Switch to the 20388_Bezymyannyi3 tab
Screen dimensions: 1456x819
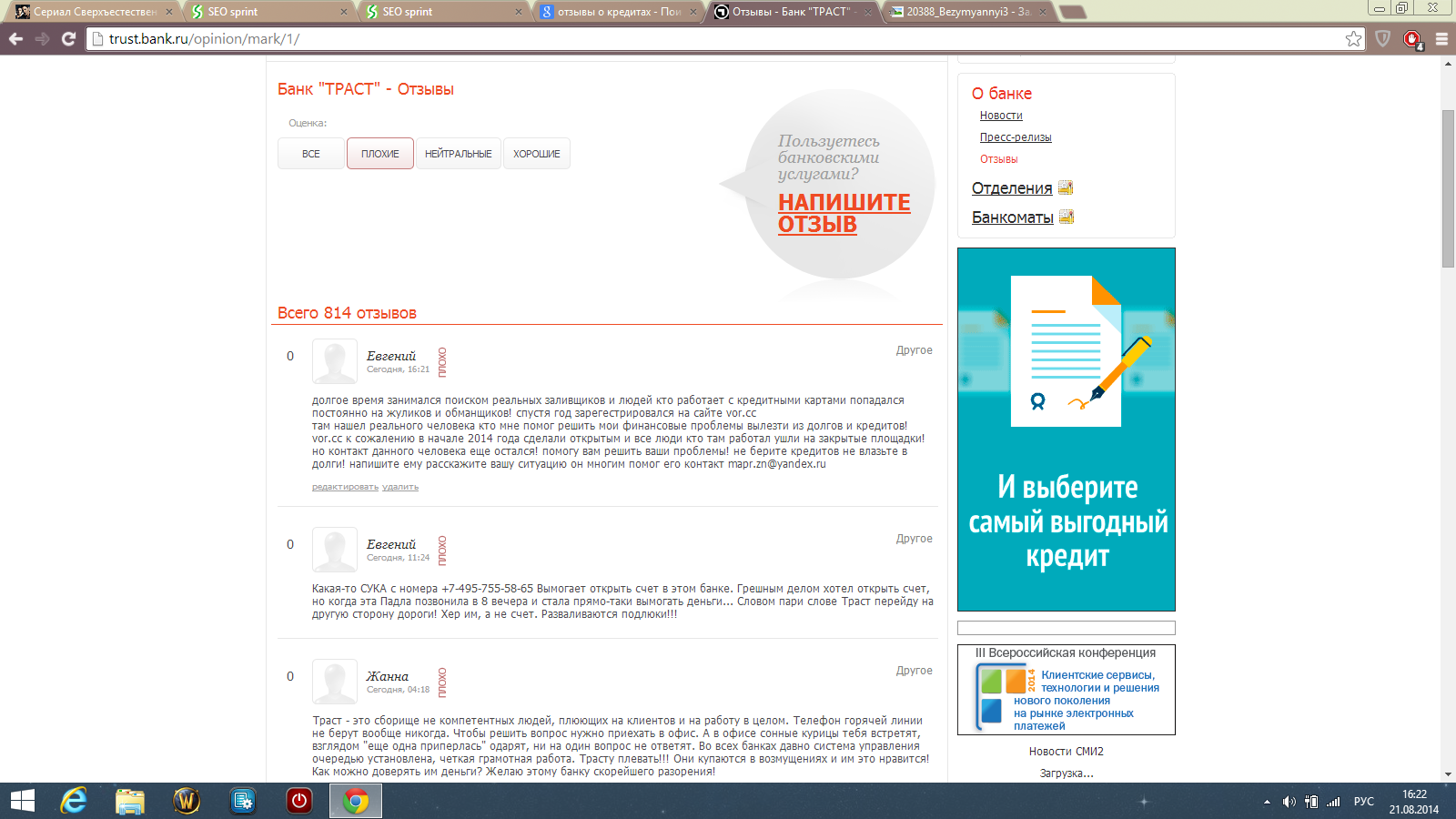pyautogui.click(x=966, y=12)
